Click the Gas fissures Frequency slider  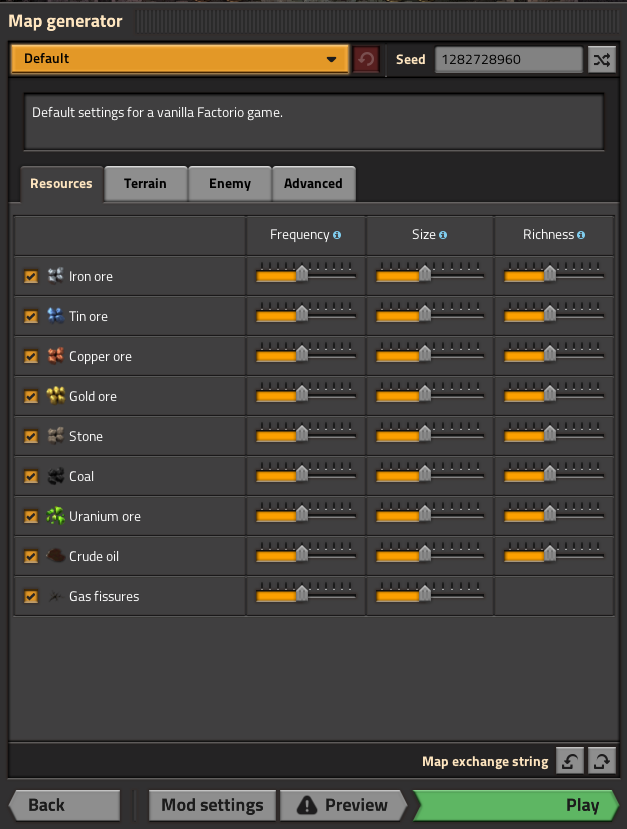306,593
